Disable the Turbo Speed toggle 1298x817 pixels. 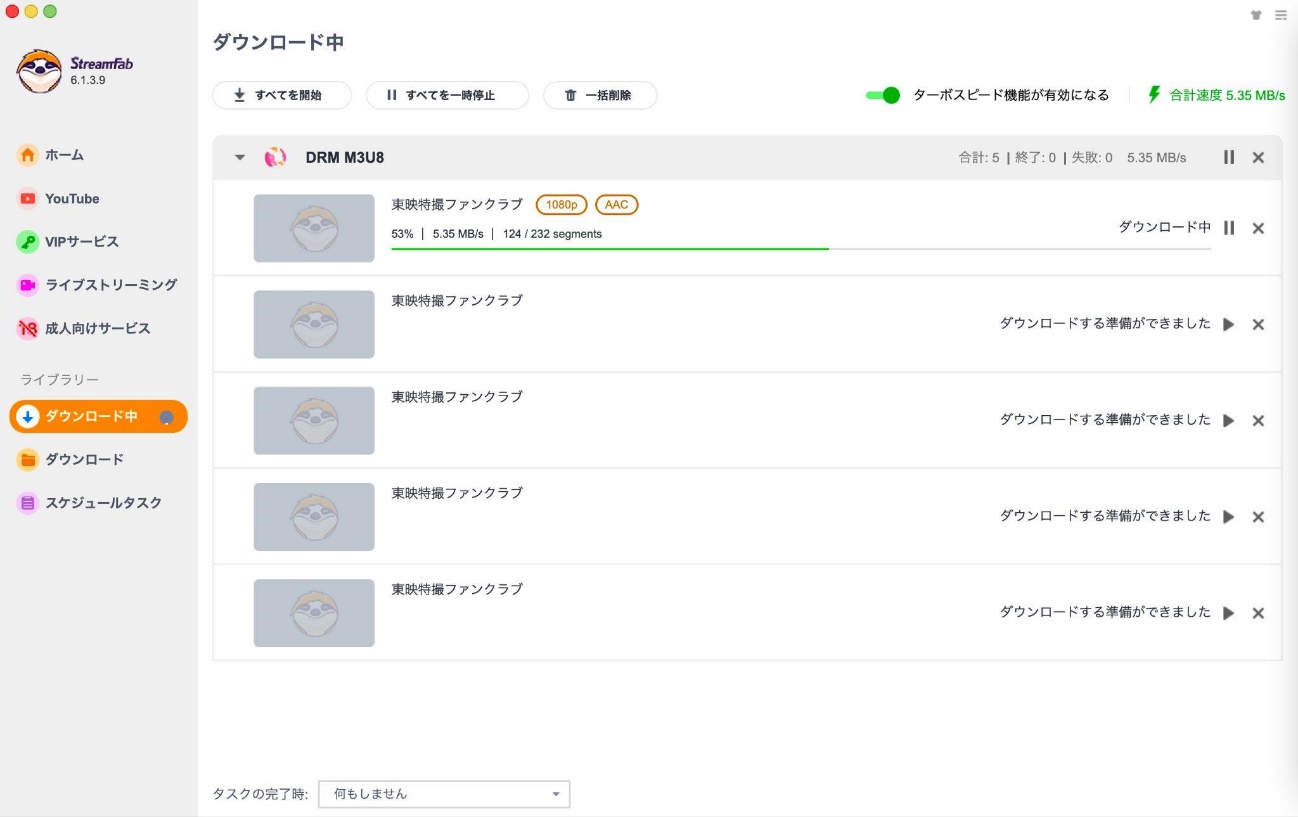(x=883, y=95)
